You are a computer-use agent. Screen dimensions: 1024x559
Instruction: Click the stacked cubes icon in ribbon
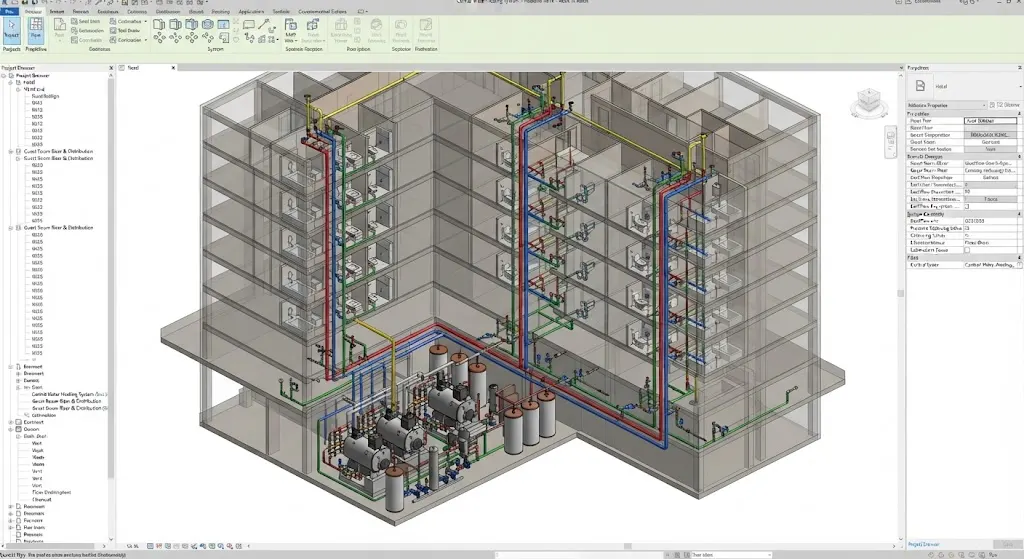click(x=312, y=26)
